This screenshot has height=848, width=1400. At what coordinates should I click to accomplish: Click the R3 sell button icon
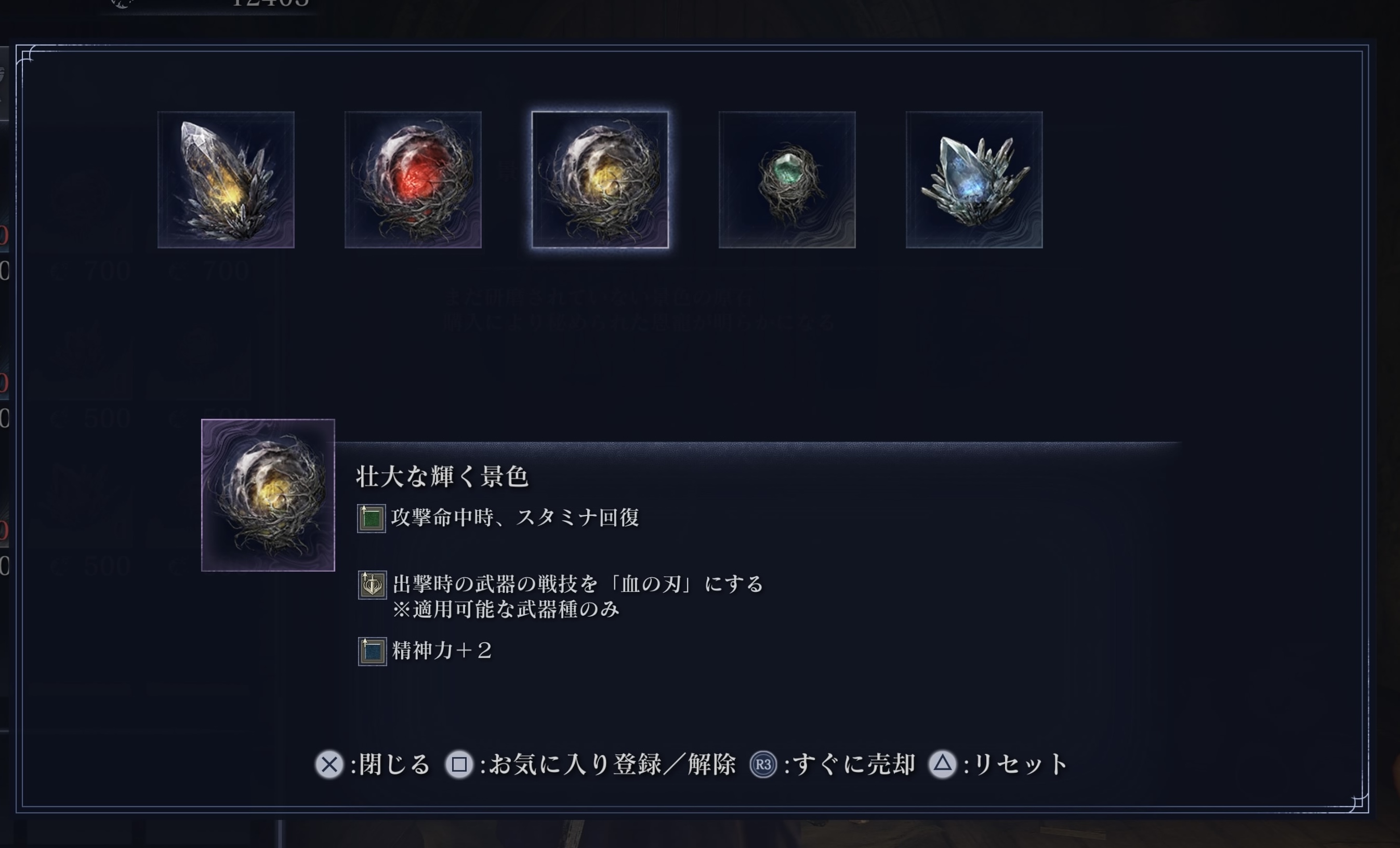763,764
